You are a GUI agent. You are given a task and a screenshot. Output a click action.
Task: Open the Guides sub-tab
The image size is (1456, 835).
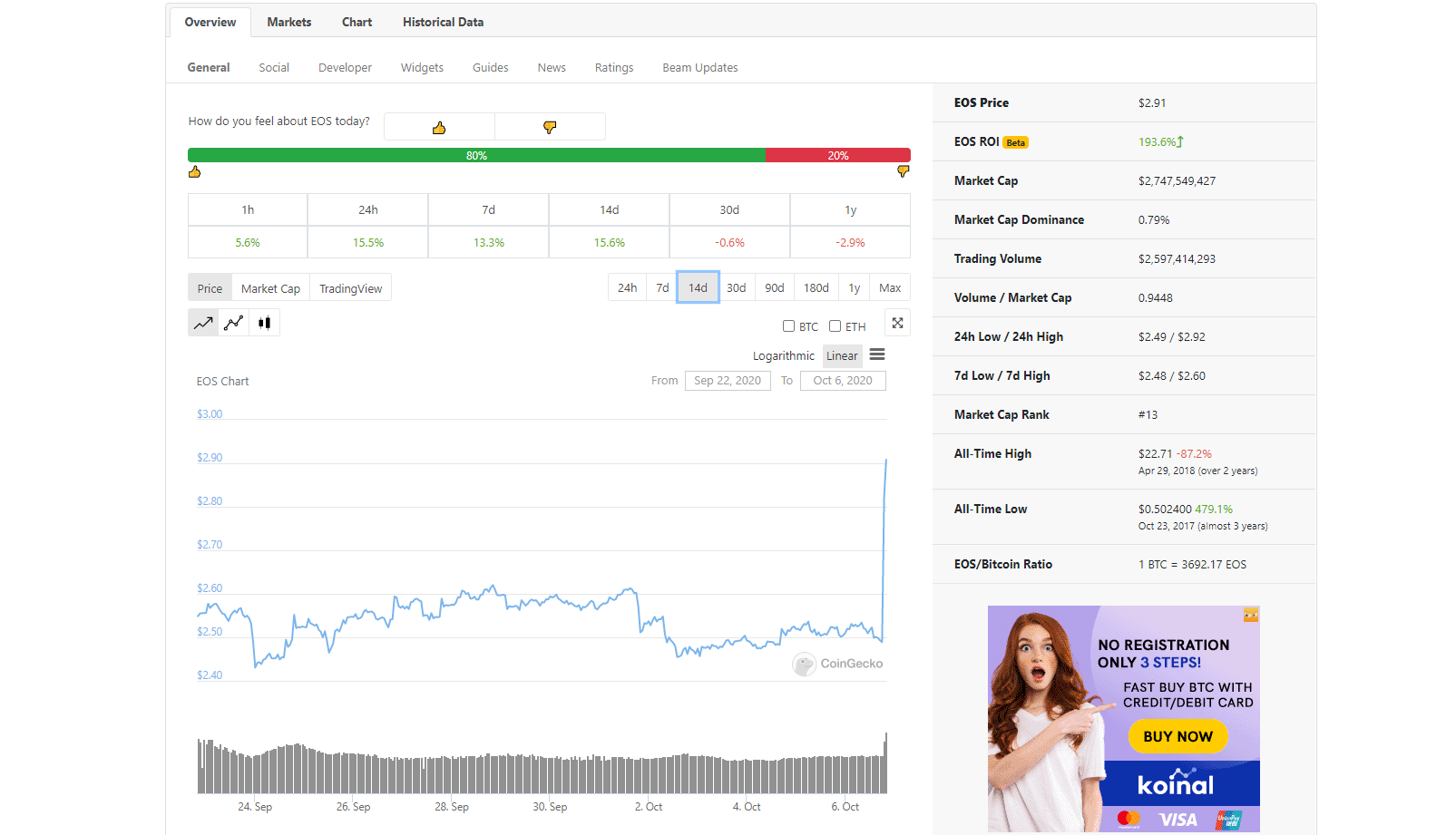point(491,67)
